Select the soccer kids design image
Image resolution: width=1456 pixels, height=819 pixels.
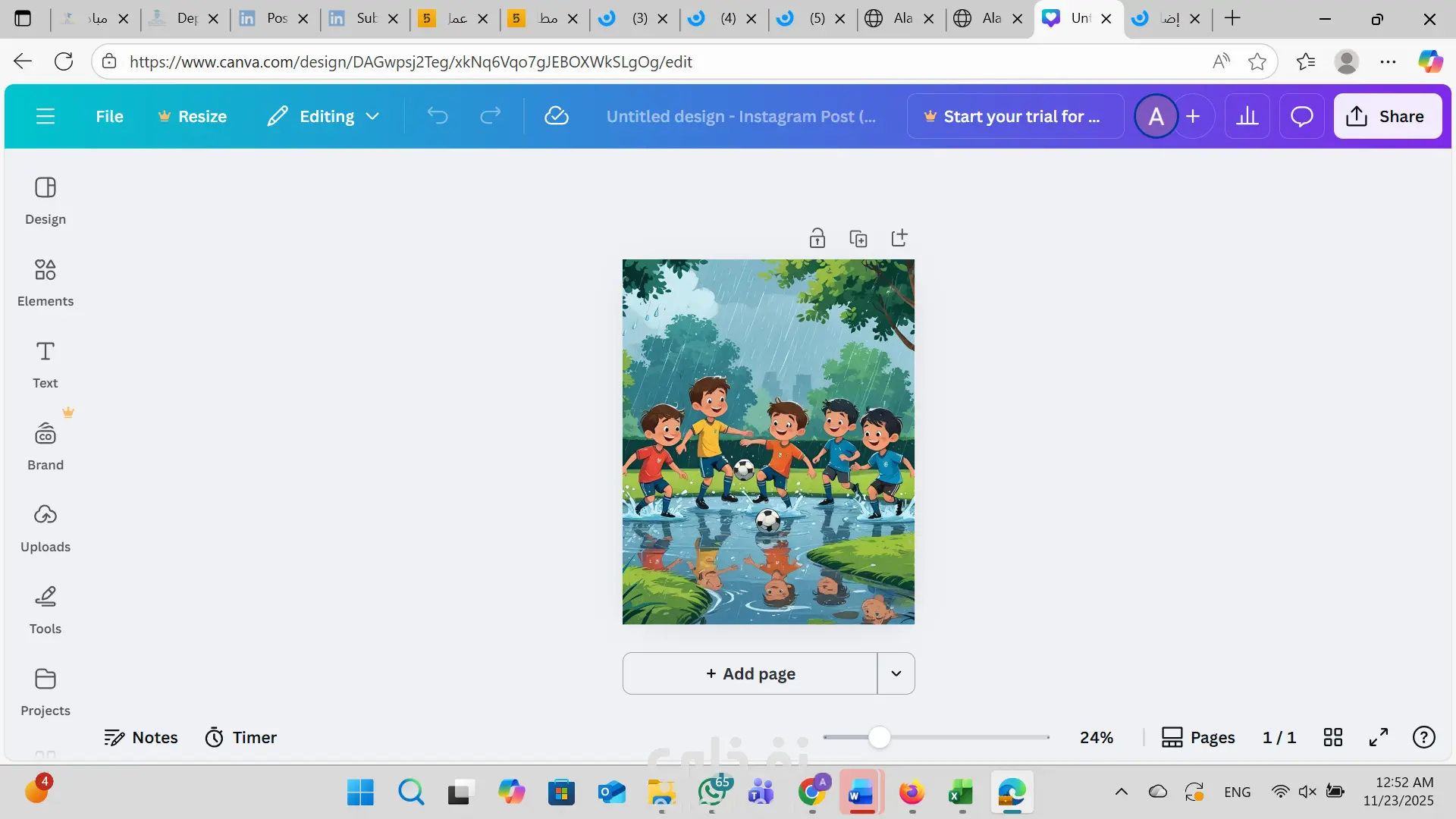[x=768, y=441]
